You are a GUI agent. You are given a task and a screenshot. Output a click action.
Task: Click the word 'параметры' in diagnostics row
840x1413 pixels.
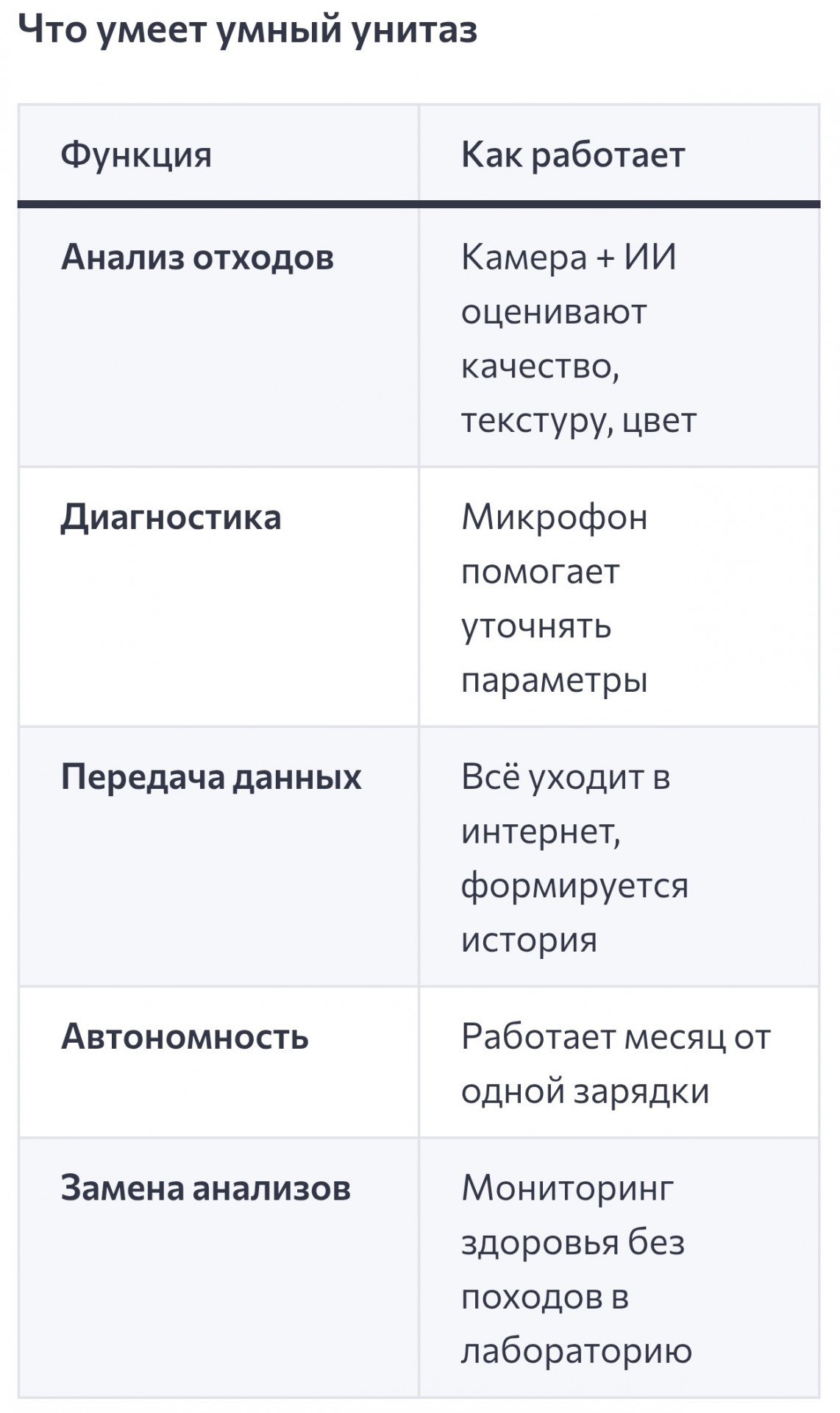point(555,681)
